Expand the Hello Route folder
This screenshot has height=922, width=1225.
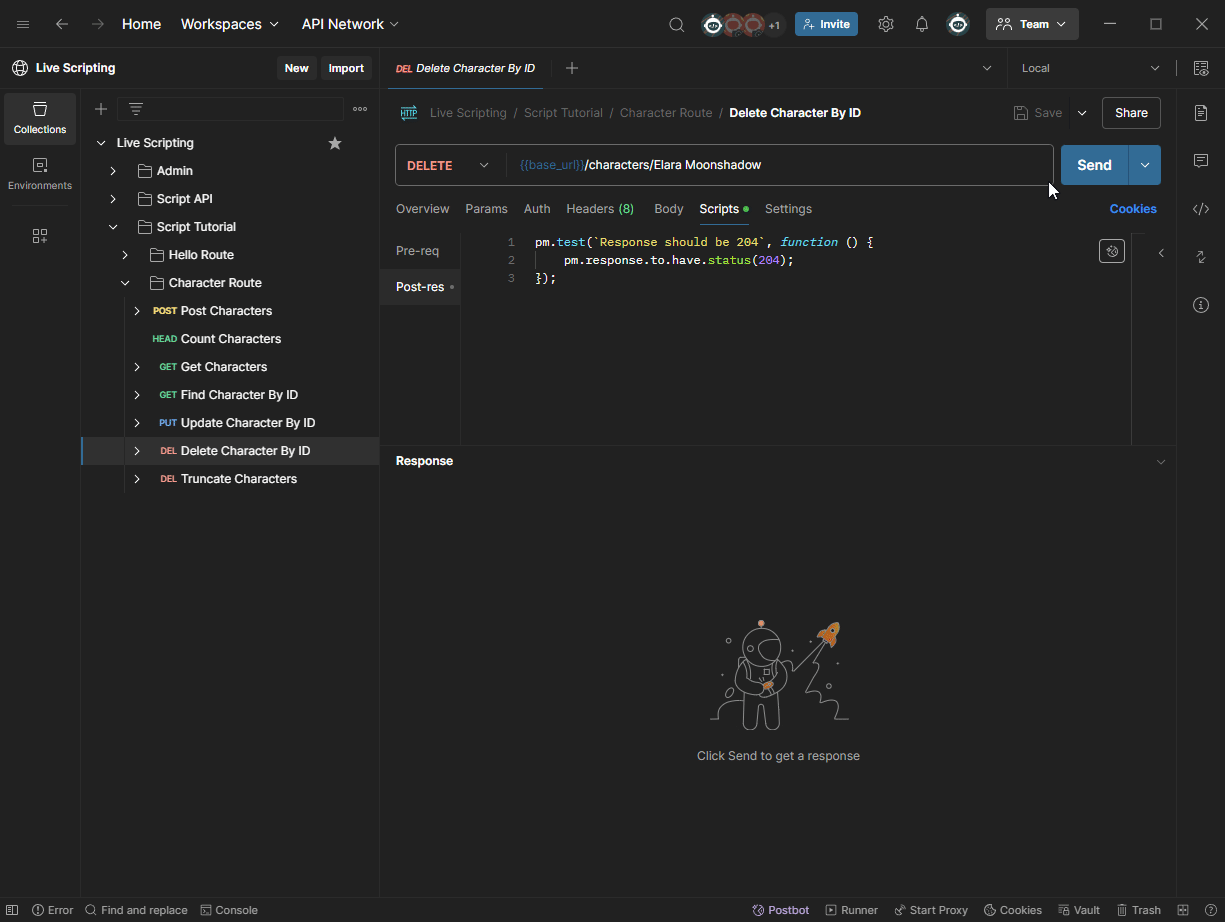tap(125, 255)
